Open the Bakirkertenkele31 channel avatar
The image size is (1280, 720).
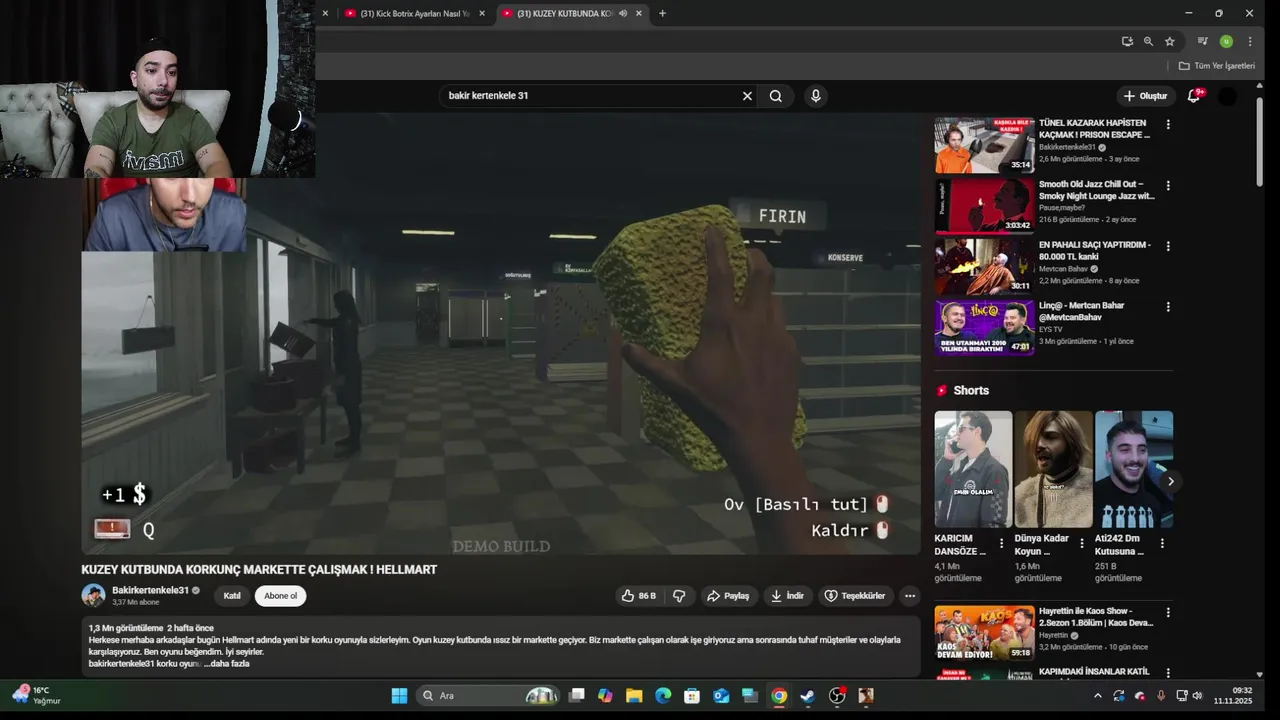pos(93,596)
